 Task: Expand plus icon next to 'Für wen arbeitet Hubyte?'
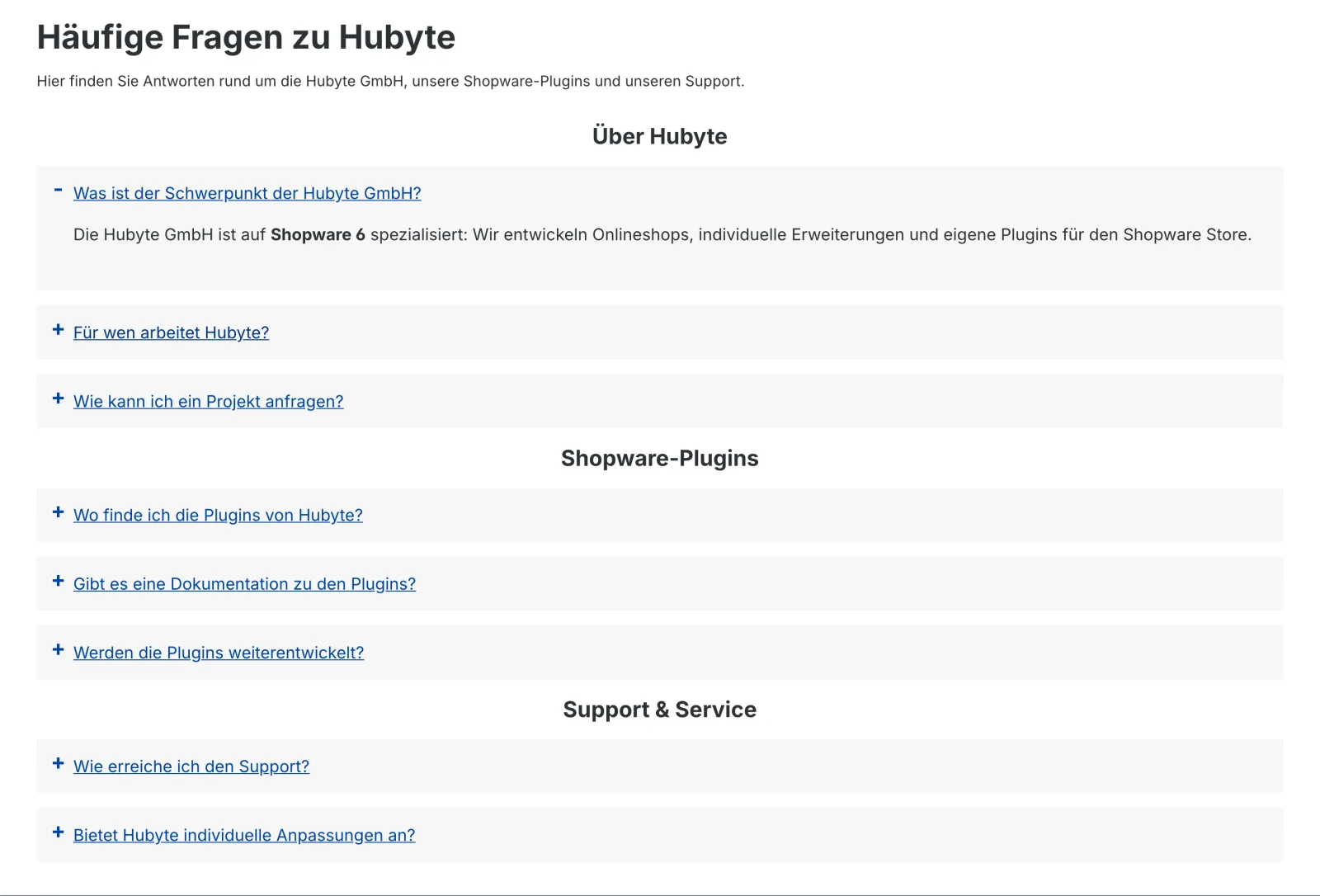pyautogui.click(x=58, y=330)
